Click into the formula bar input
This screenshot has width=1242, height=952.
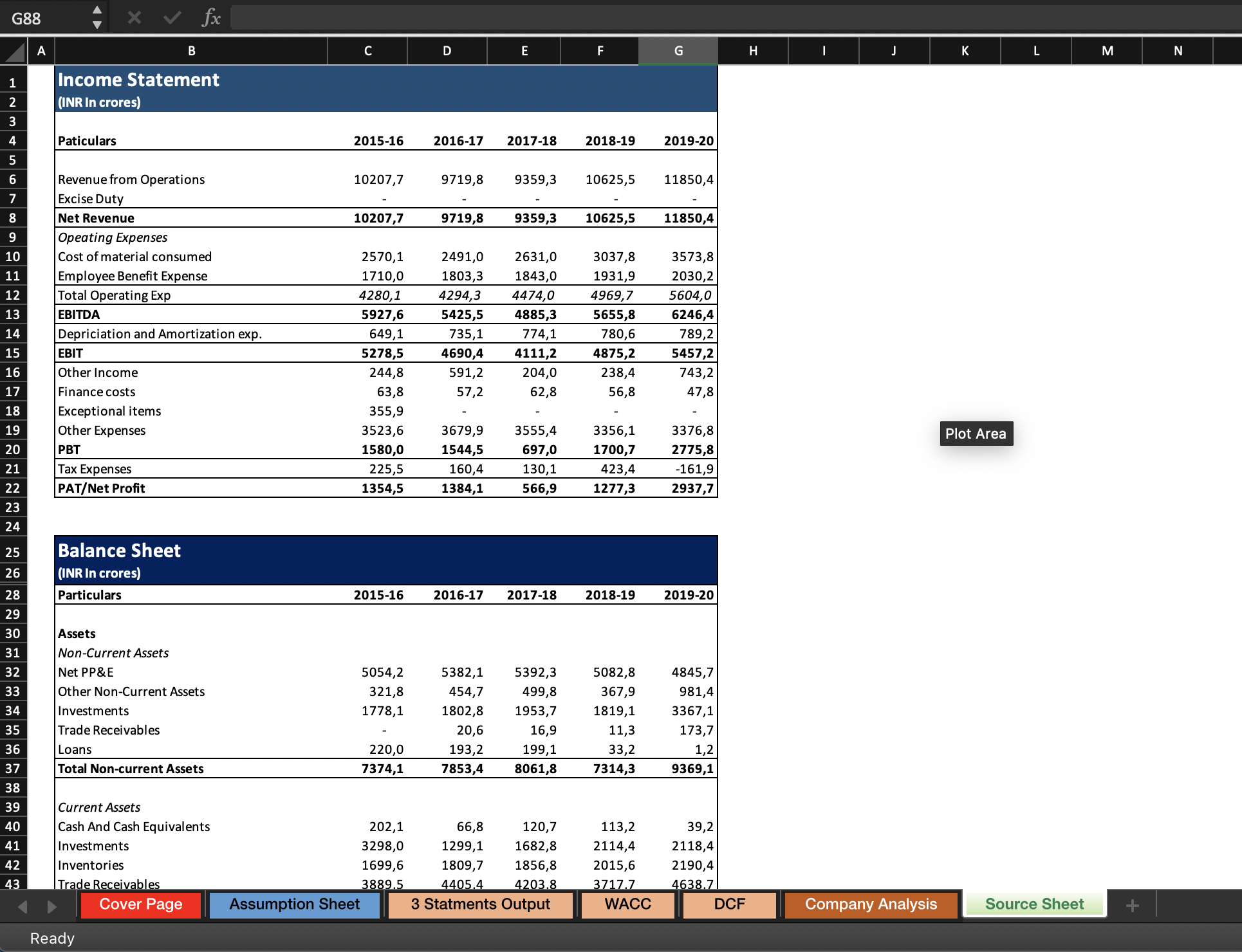[735, 17]
